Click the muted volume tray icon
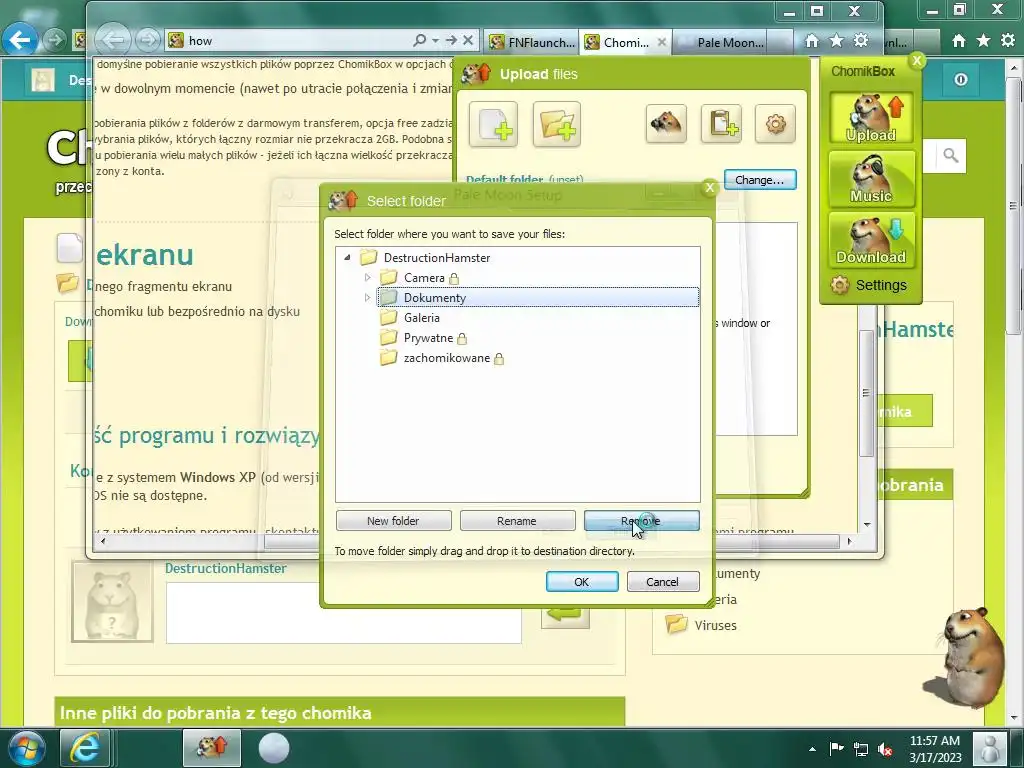The width and height of the screenshot is (1024, 768). tap(886, 749)
